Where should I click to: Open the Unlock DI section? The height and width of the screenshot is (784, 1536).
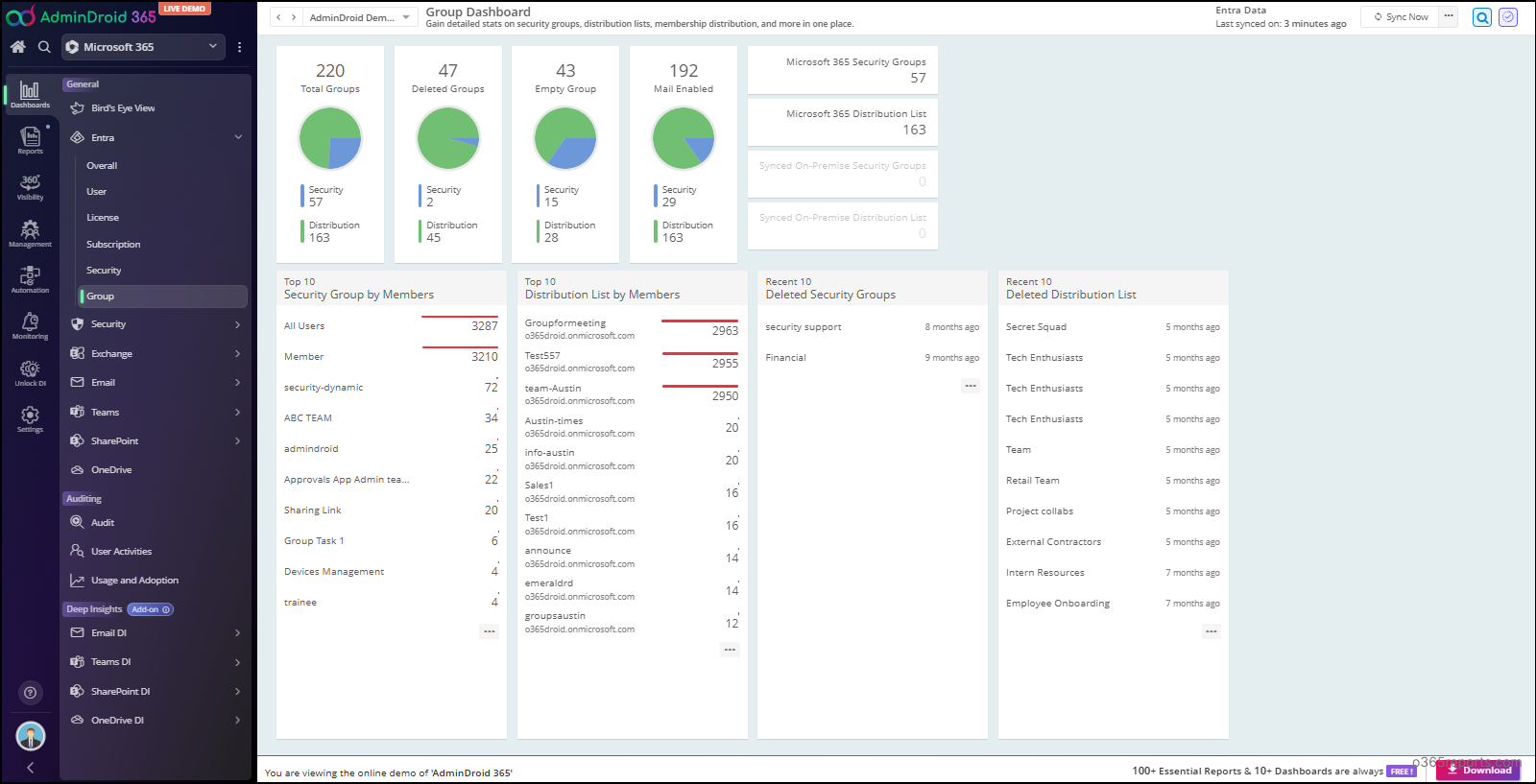coord(30,372)
